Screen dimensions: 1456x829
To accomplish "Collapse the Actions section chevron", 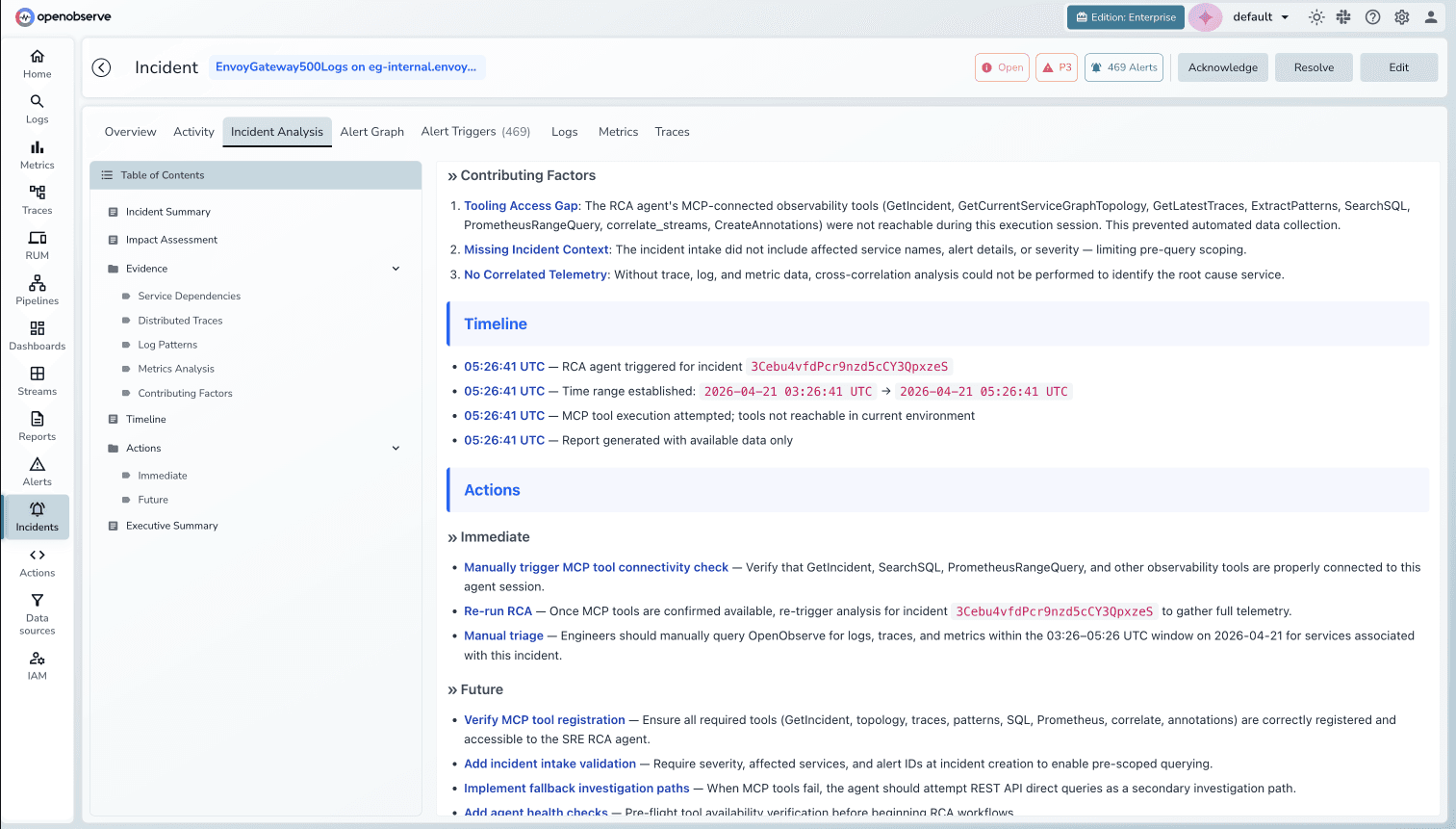I will coord(396,448).
